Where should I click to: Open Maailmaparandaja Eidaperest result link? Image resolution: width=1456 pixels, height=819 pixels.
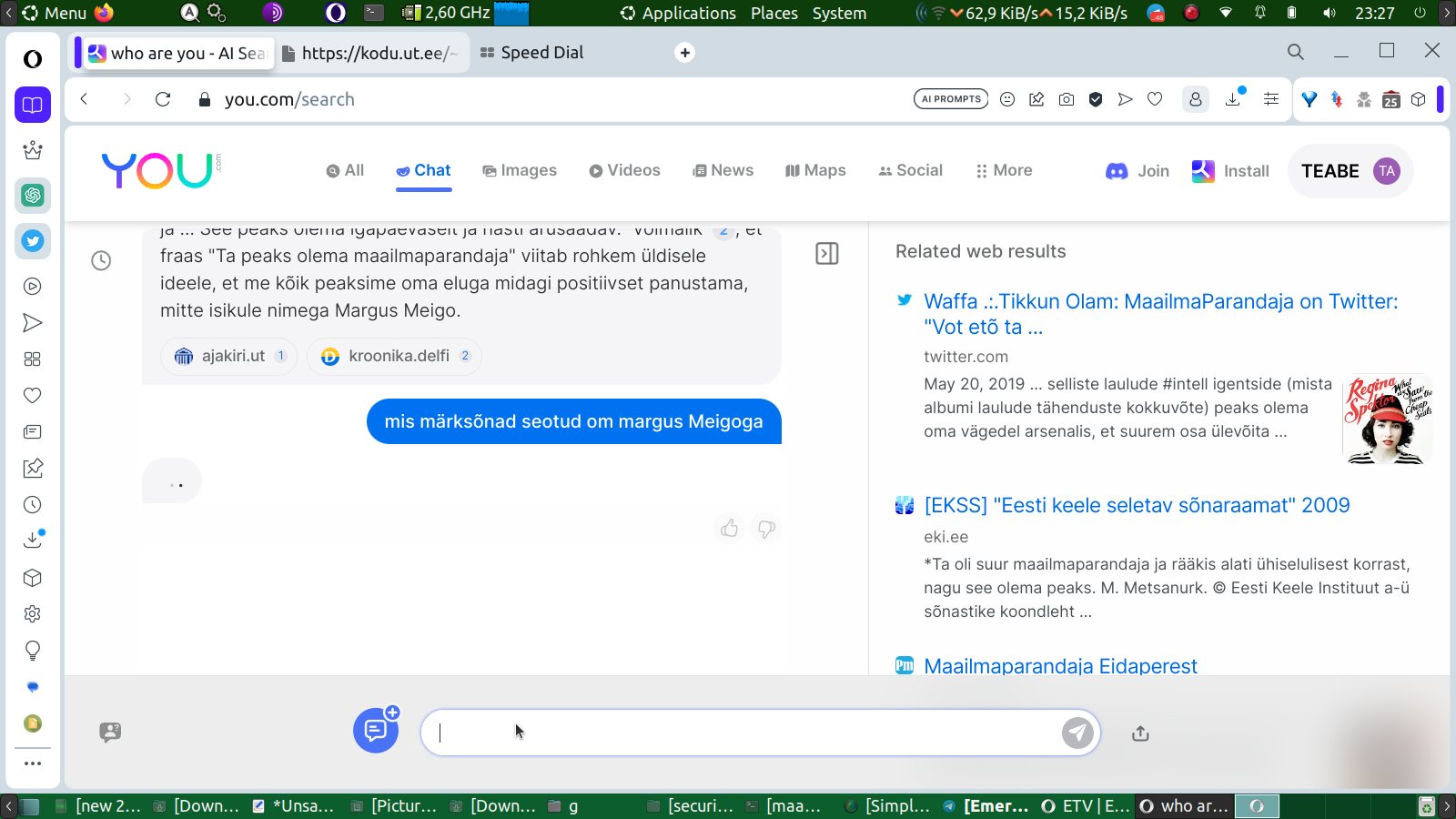point(1060,666)
